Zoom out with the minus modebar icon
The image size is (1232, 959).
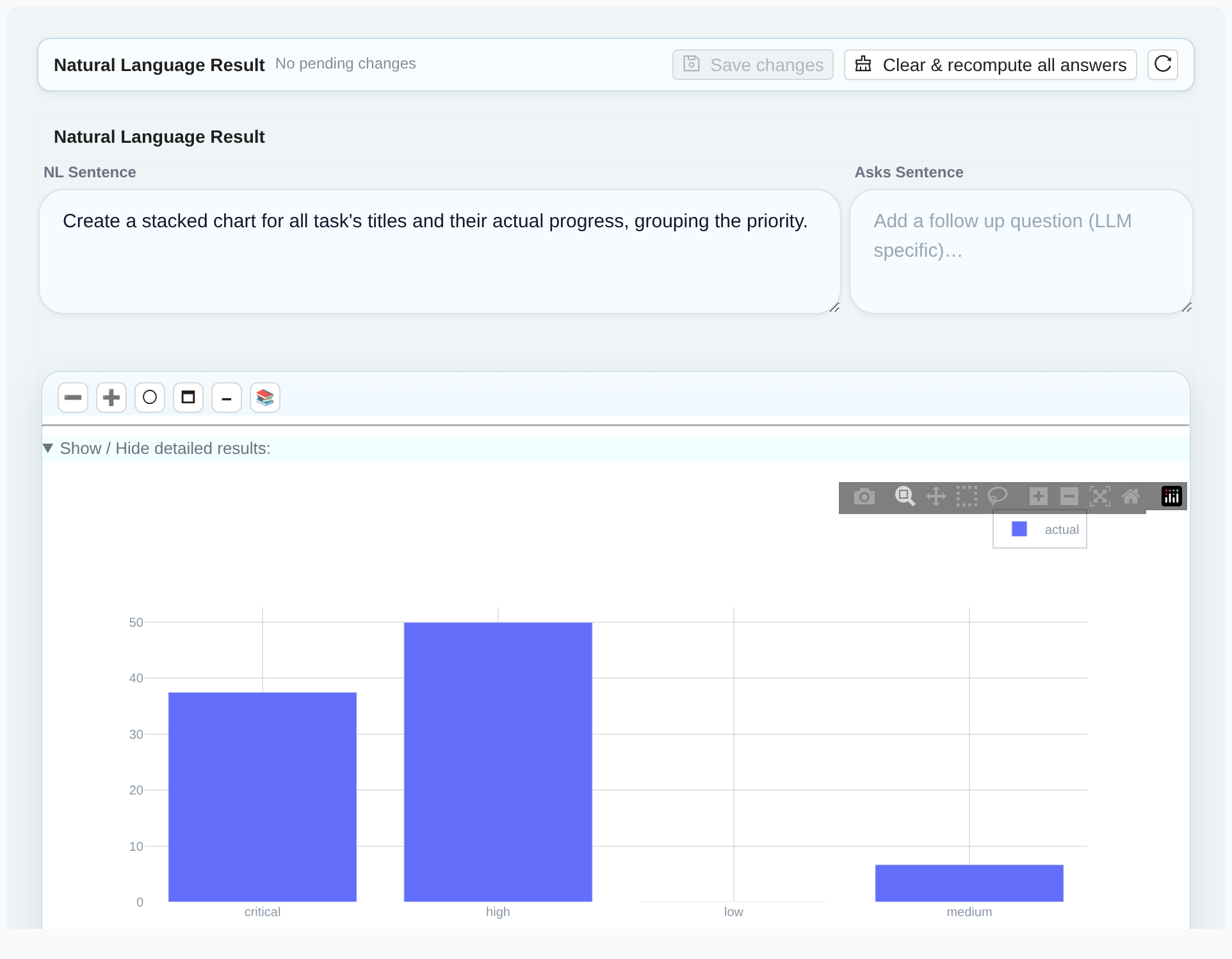pos(1069,496)
